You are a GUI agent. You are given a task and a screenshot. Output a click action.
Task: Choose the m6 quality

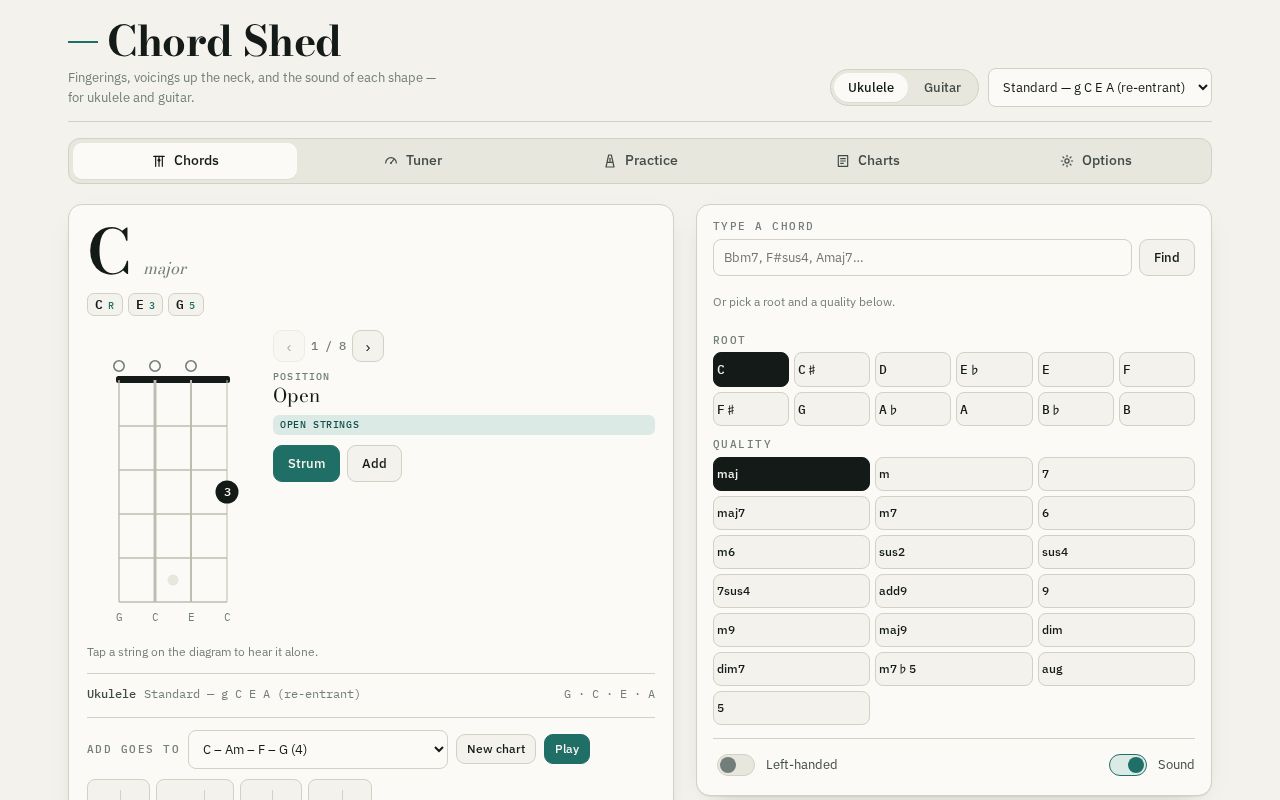pos(791,552)
